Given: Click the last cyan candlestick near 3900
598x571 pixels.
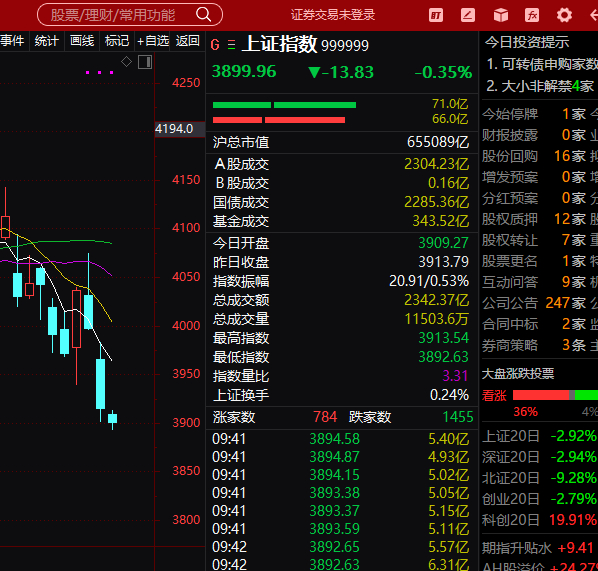Looking at the screenshot, I should pyautogui.click(x=113, y=419).
